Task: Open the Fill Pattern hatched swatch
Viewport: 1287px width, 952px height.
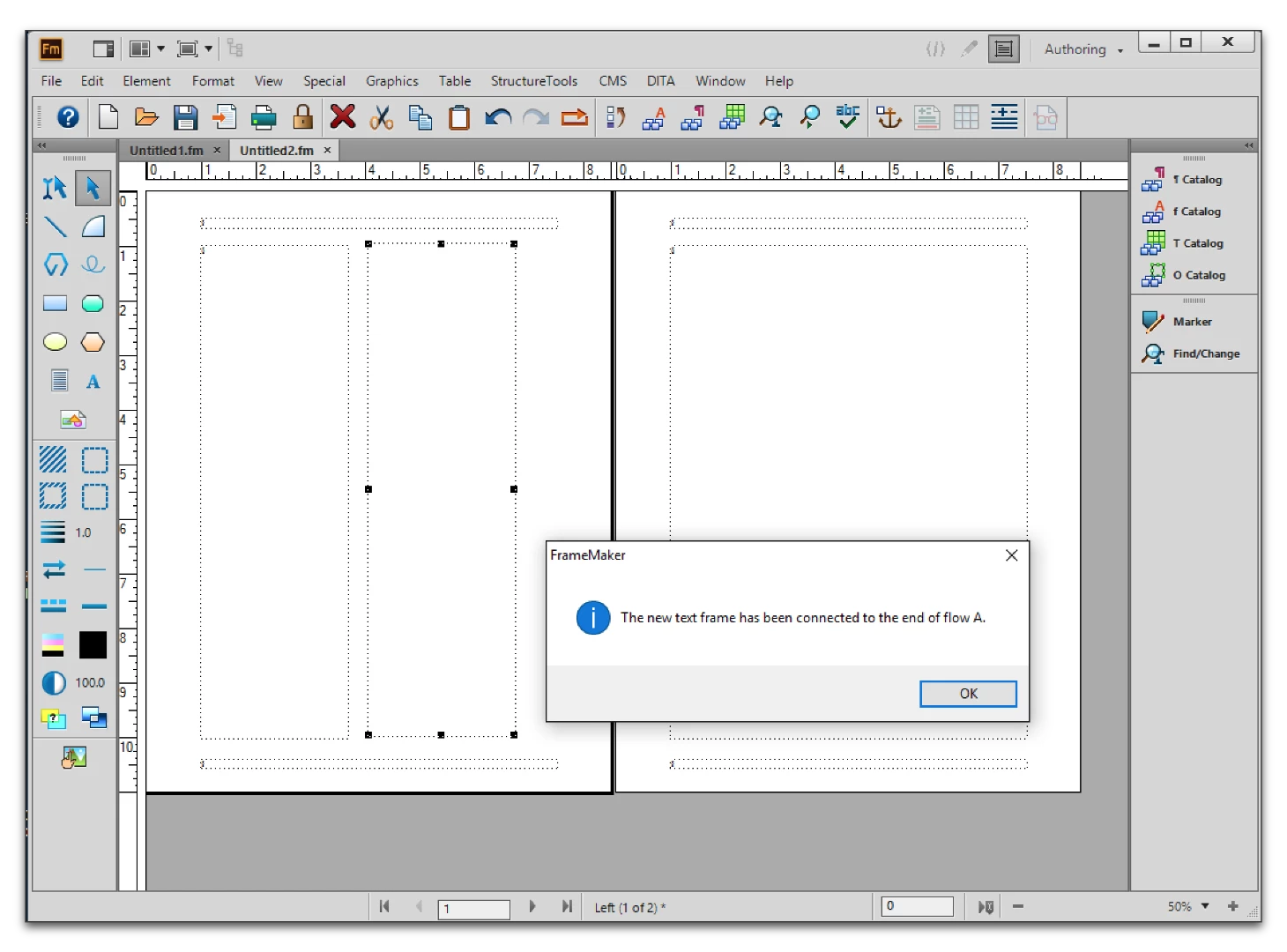Action: (x=53, y=459)
